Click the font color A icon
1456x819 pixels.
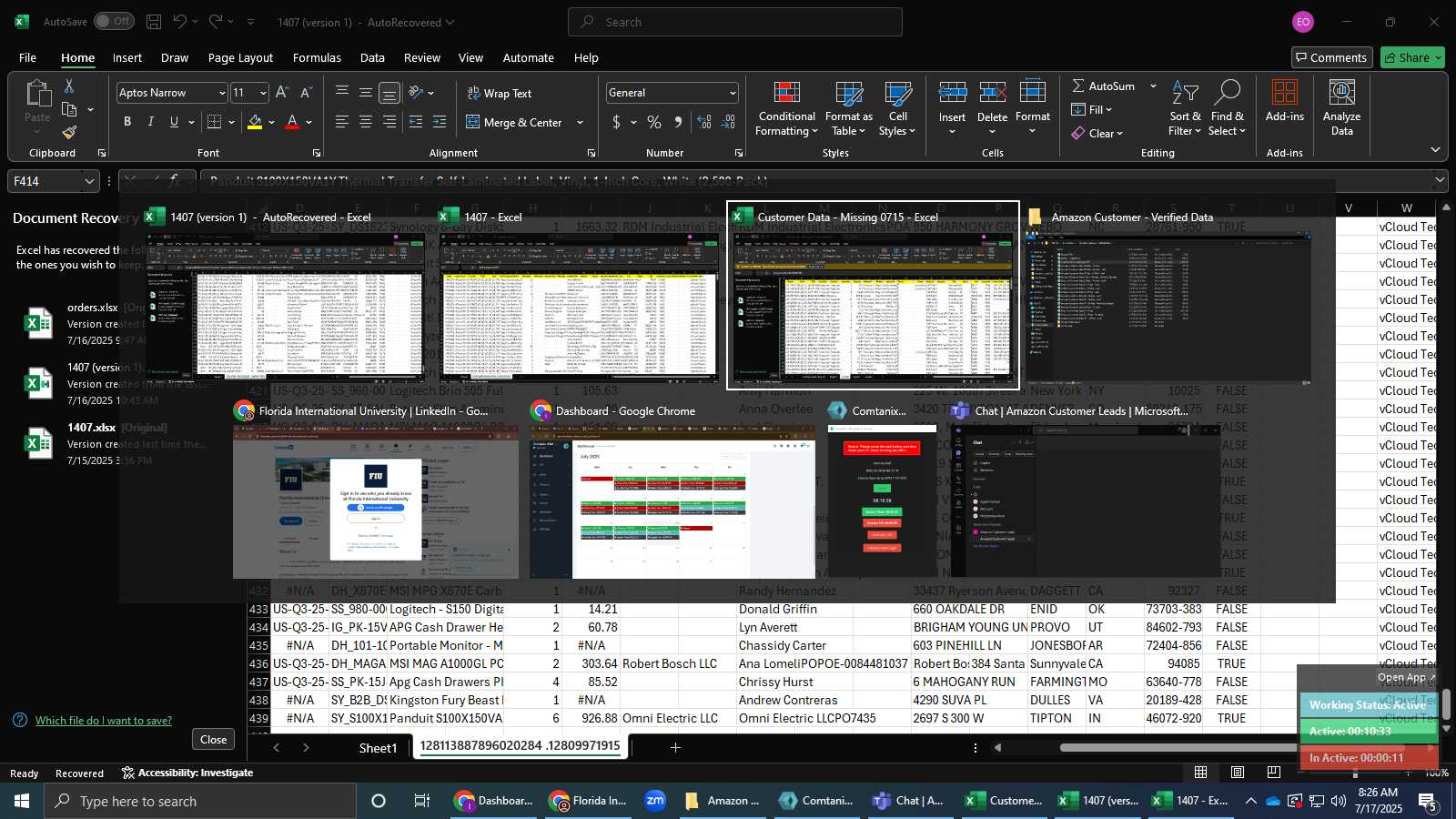292,122
